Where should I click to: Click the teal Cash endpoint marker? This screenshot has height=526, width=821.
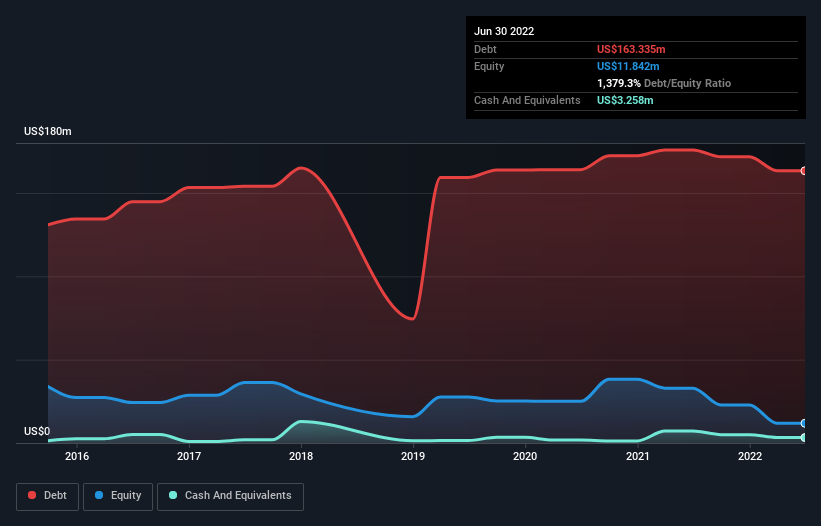[x=804, y=437]
